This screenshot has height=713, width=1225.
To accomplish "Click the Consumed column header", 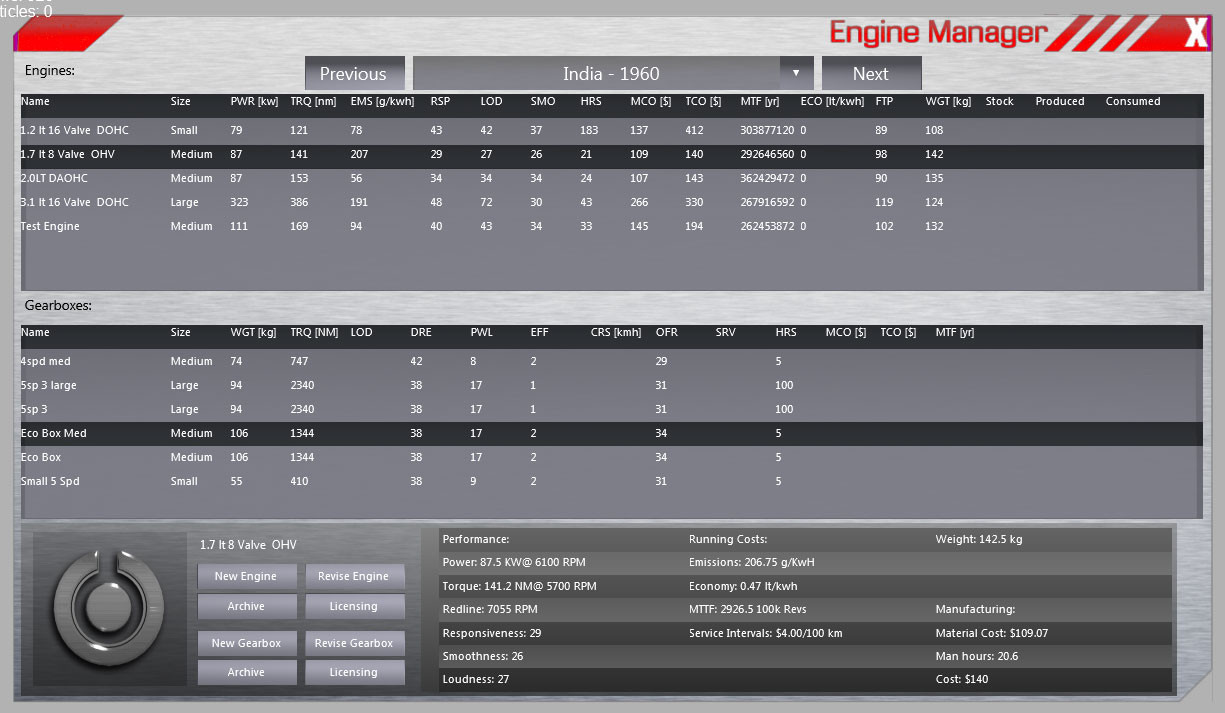I will (1133, 101).
